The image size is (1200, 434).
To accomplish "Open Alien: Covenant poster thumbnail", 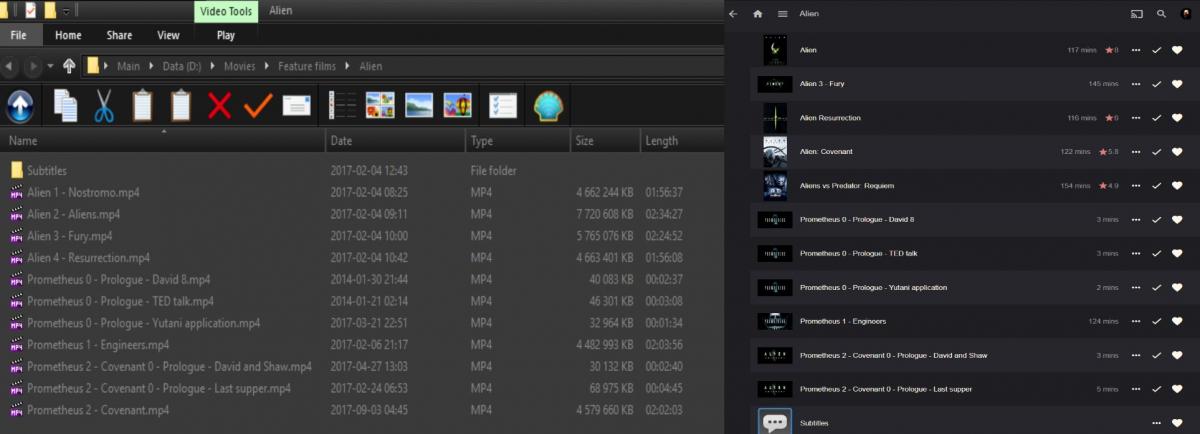I will (774, 152).
